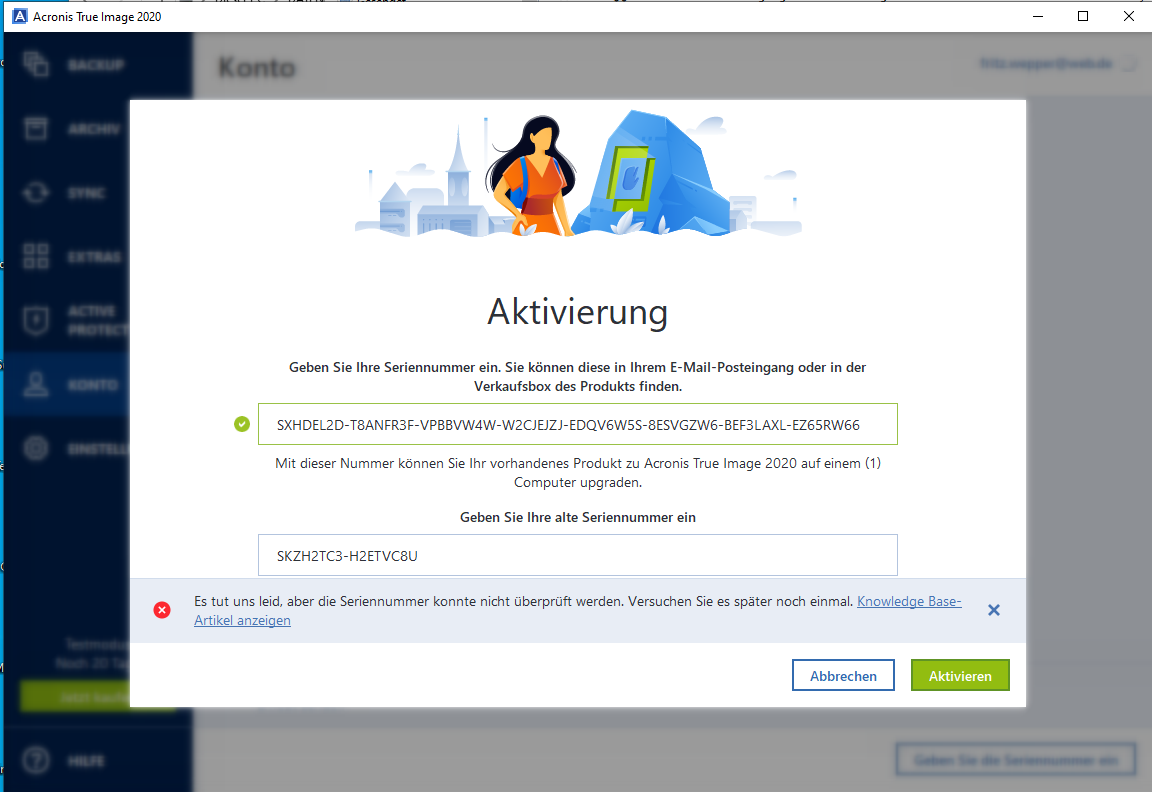The height and width of the screenshot is (792, 1152).
Task: Open the Knowledge Base-Artikel anzeigen link
Action: pyautogui.click(x=908, y=602)
